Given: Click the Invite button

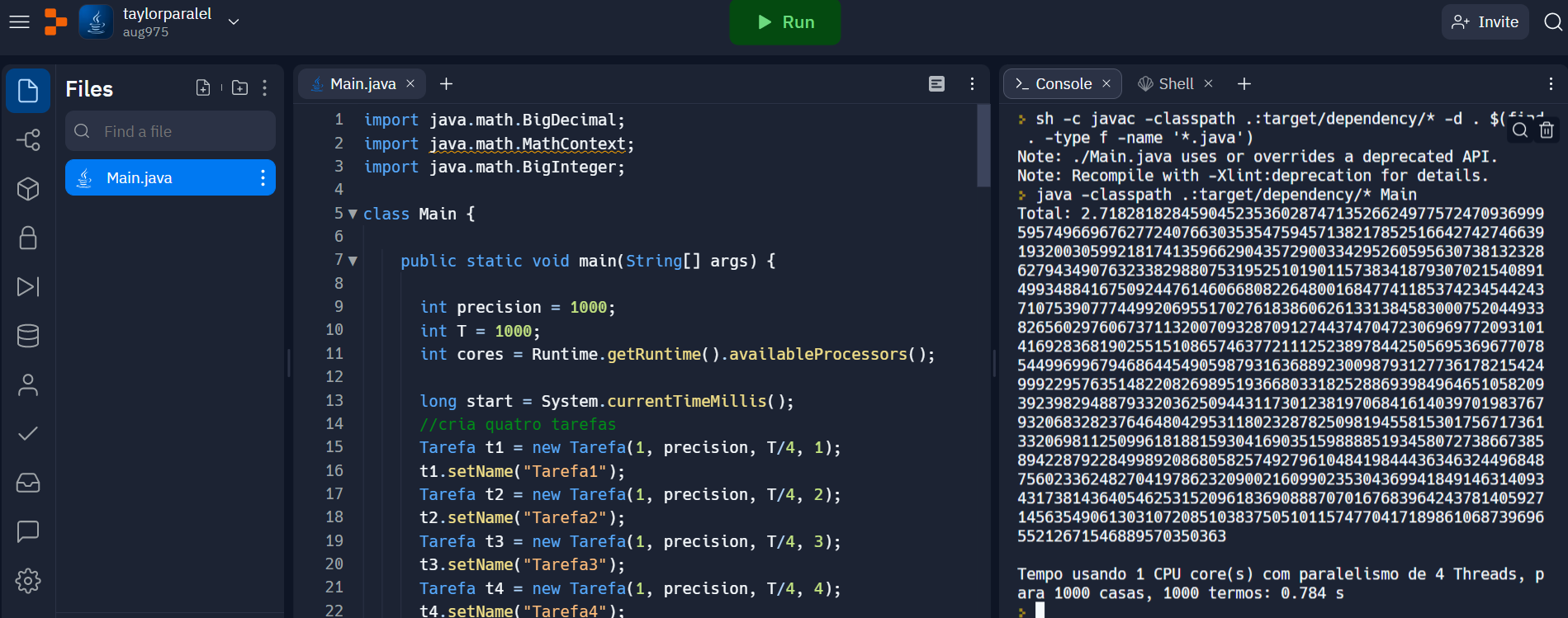Looking at the screenshot, I should pyautogui.click(x=1485, y=22).
